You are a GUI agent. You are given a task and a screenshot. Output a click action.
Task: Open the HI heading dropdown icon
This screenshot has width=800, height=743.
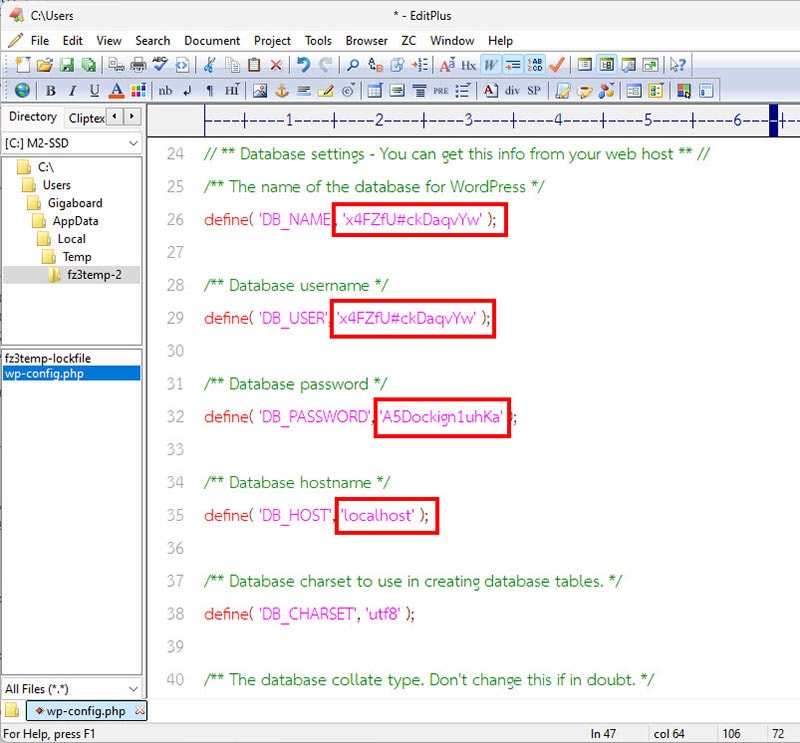232,90
